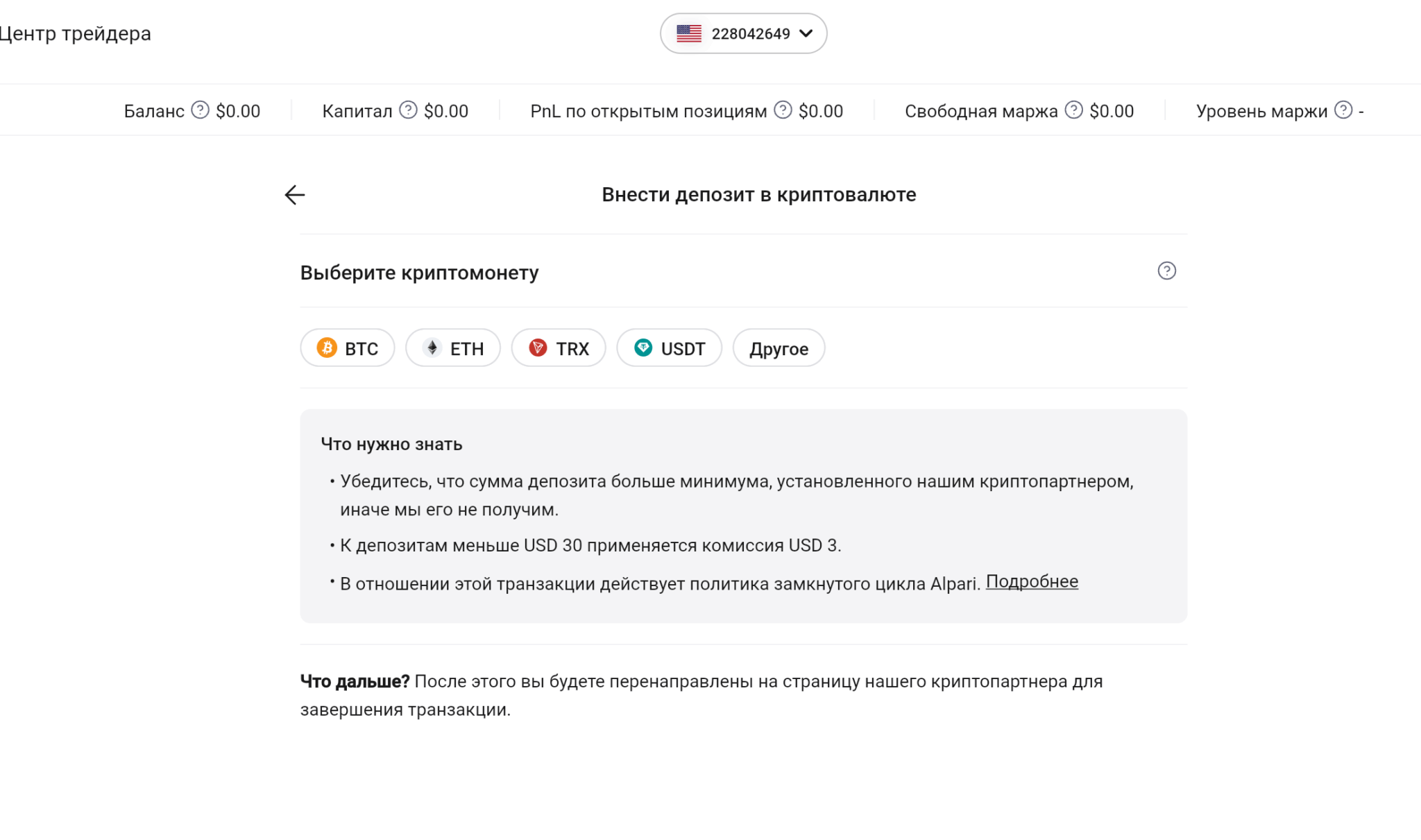Click the help icon next to Капитал
The image size is (1421, 840).
tap(408, 110)
